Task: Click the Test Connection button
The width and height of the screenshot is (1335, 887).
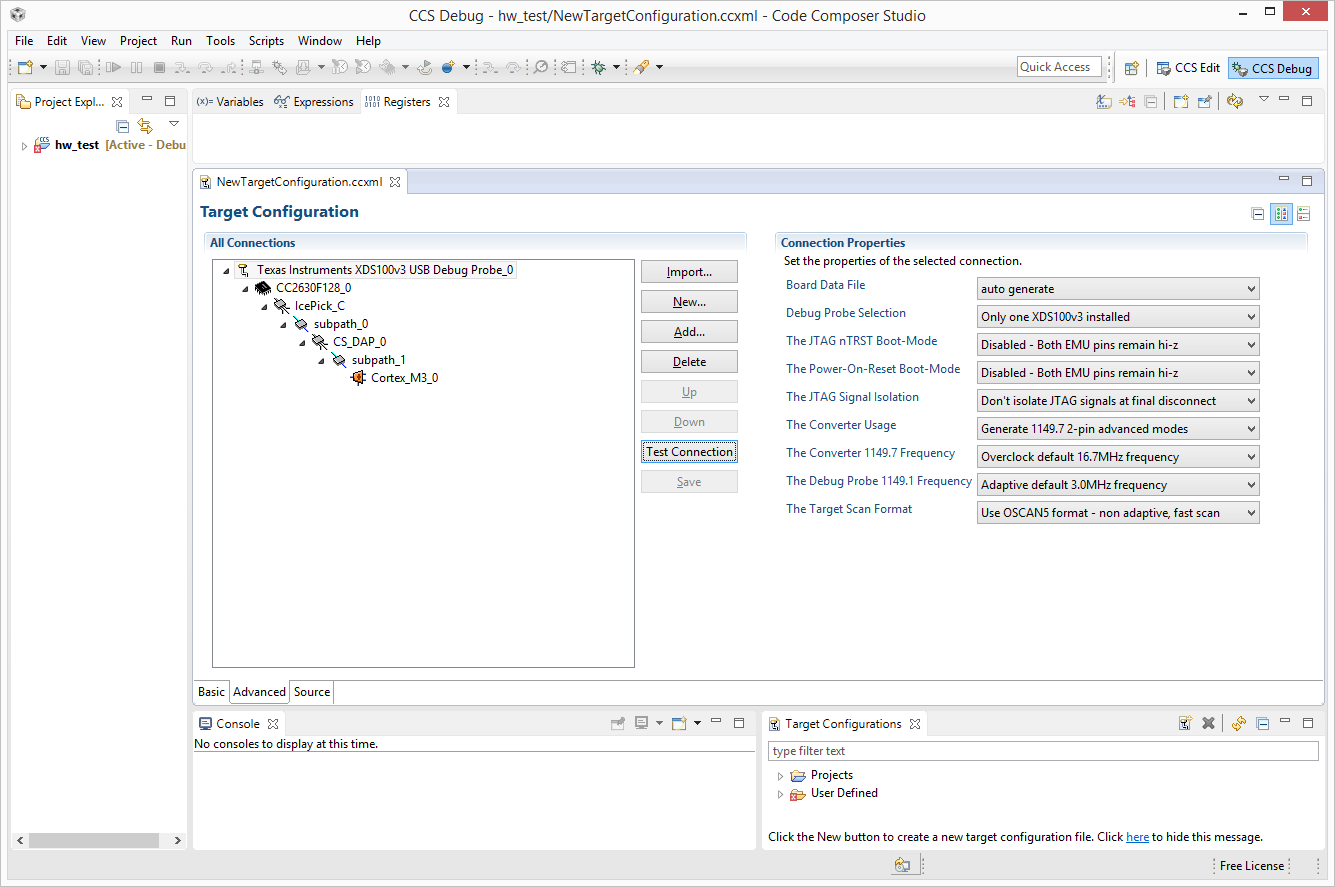Action: tap(689, 452)
